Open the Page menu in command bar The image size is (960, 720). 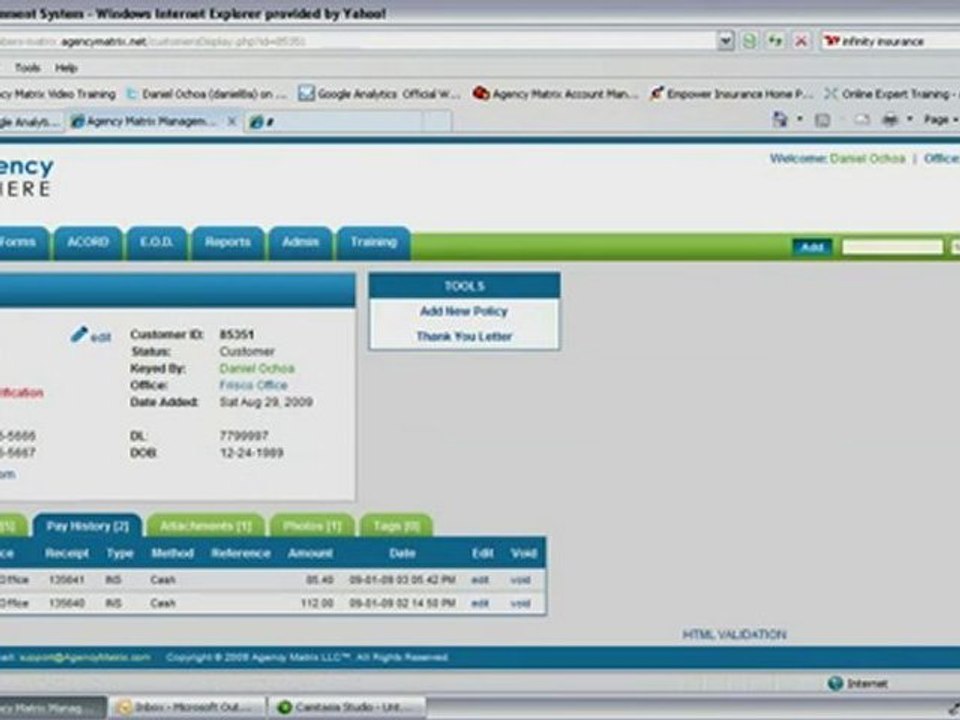939,119
